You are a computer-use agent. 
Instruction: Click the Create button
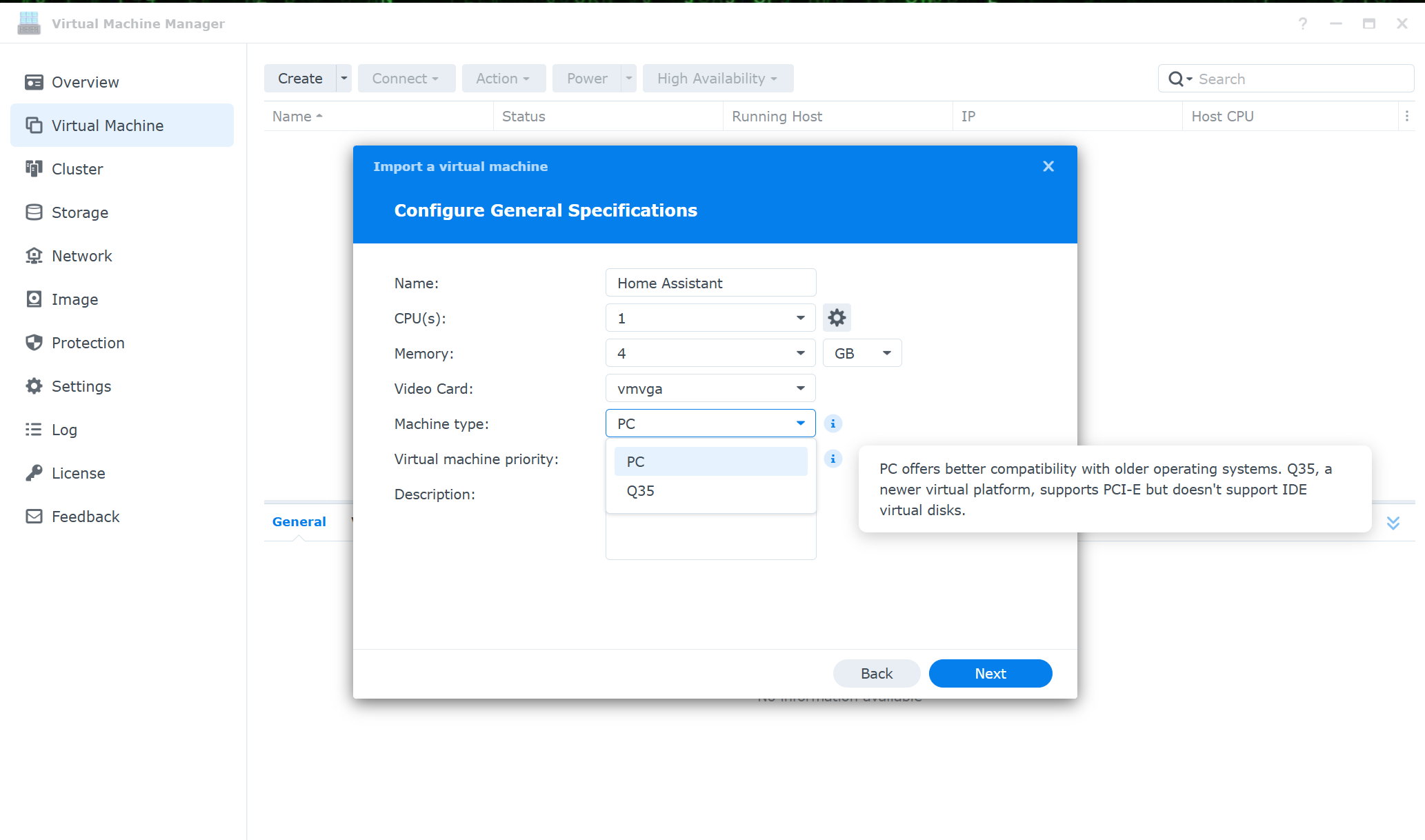300,79
